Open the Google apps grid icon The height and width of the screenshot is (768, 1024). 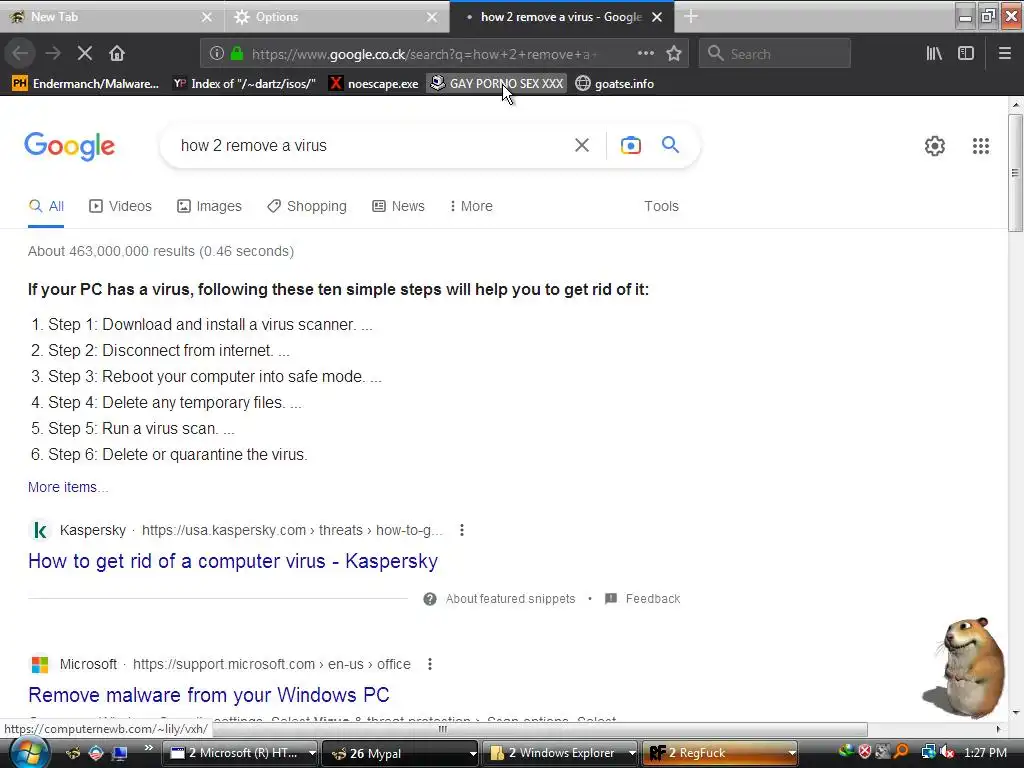click(x=980, y=146)
